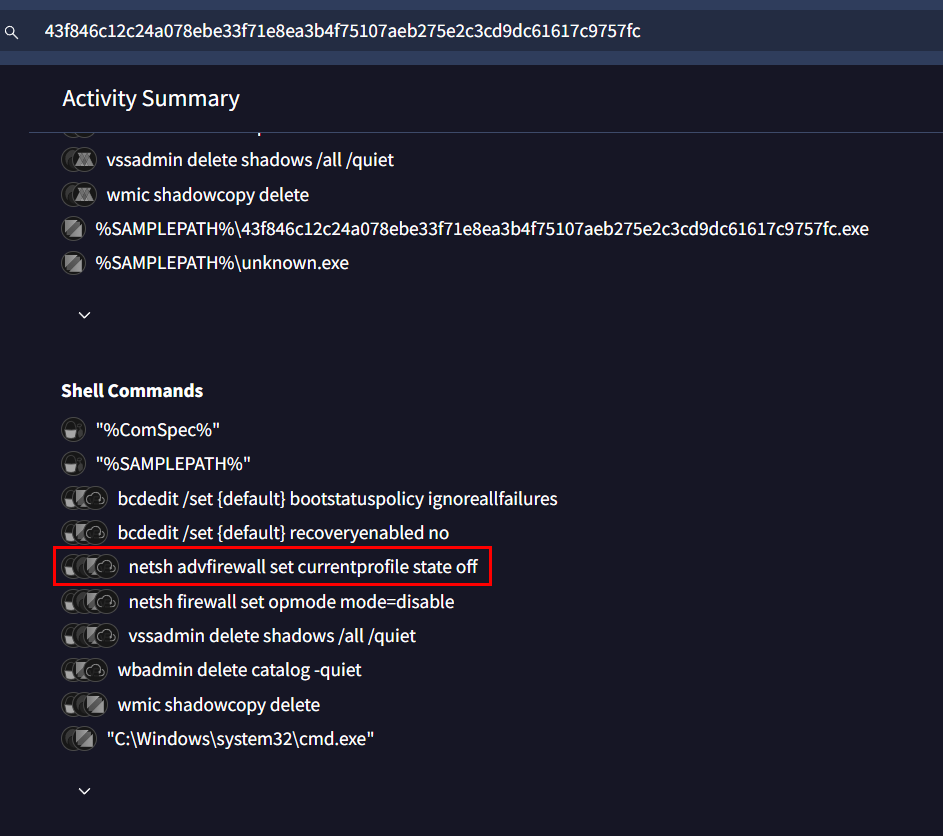Image resolution: width=943 pixels, height=836 pixels.
Task: Open the %SAMPLEPATH%\unknown.exe process entry
Action: 222,263
